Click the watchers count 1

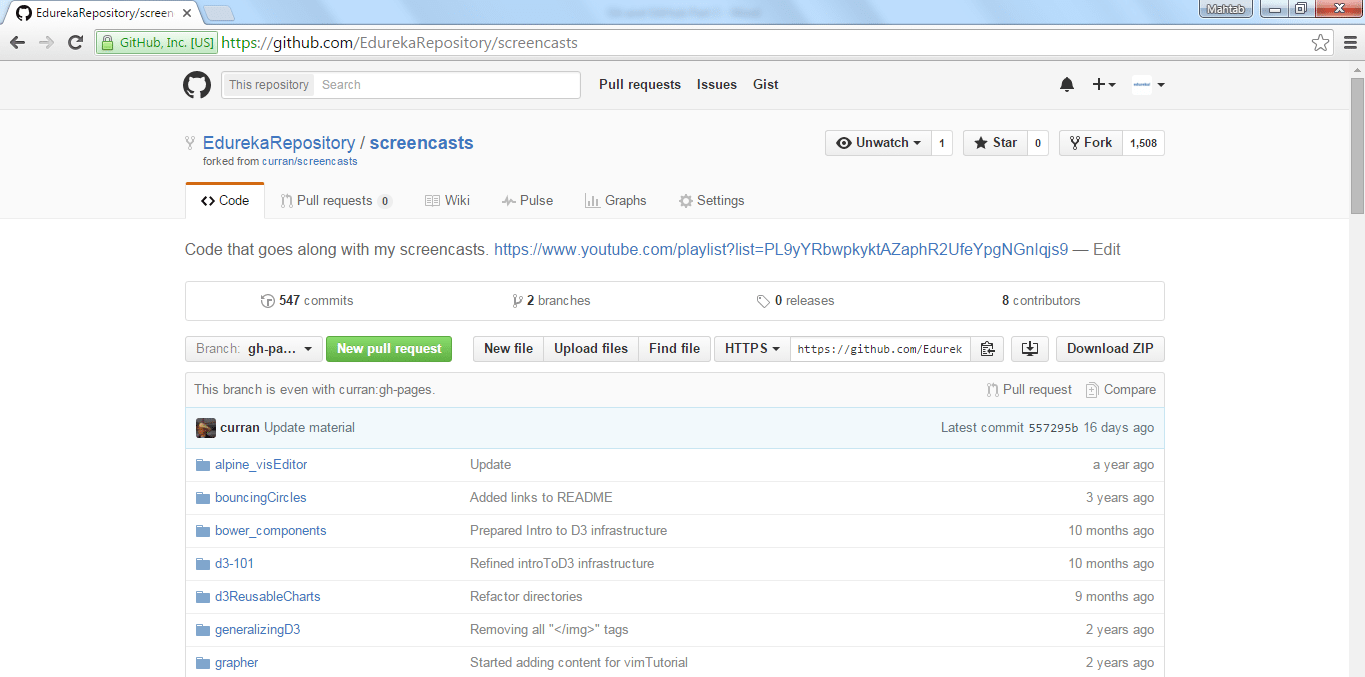pos(942,143)
